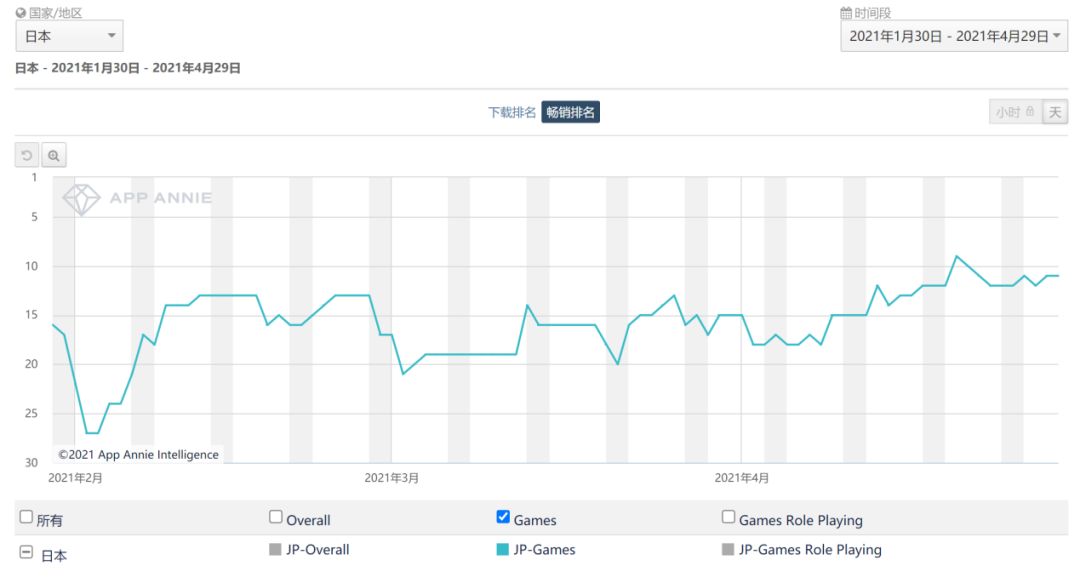Viewport: 1080px width, 566px height.
Task: Click the lock icon on 小时 button
Action: coord(1030,112)
